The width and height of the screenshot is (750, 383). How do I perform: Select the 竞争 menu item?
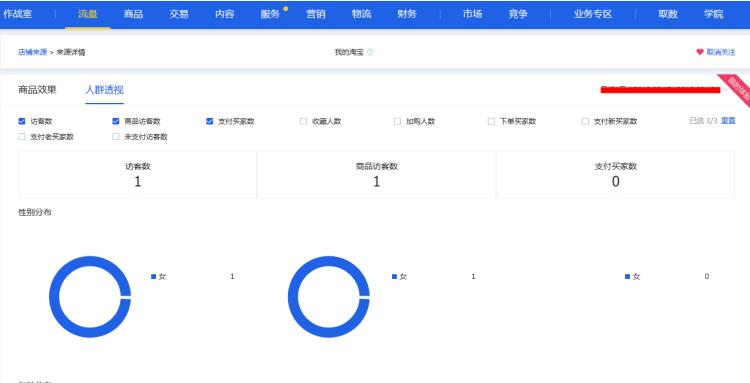coord(518,14)
